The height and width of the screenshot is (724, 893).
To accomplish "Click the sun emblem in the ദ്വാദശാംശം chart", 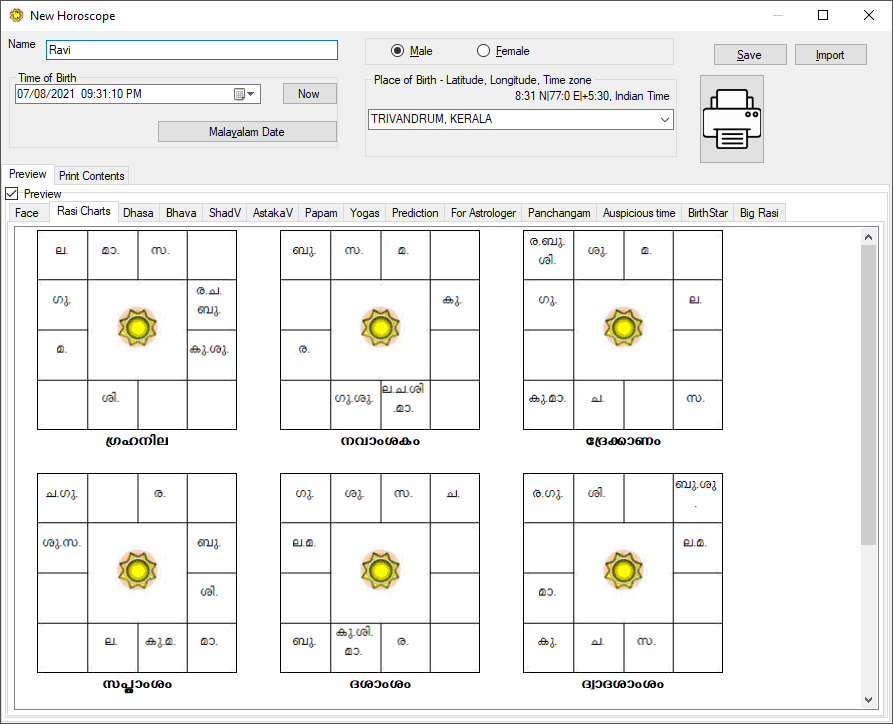I will (623, 570).
